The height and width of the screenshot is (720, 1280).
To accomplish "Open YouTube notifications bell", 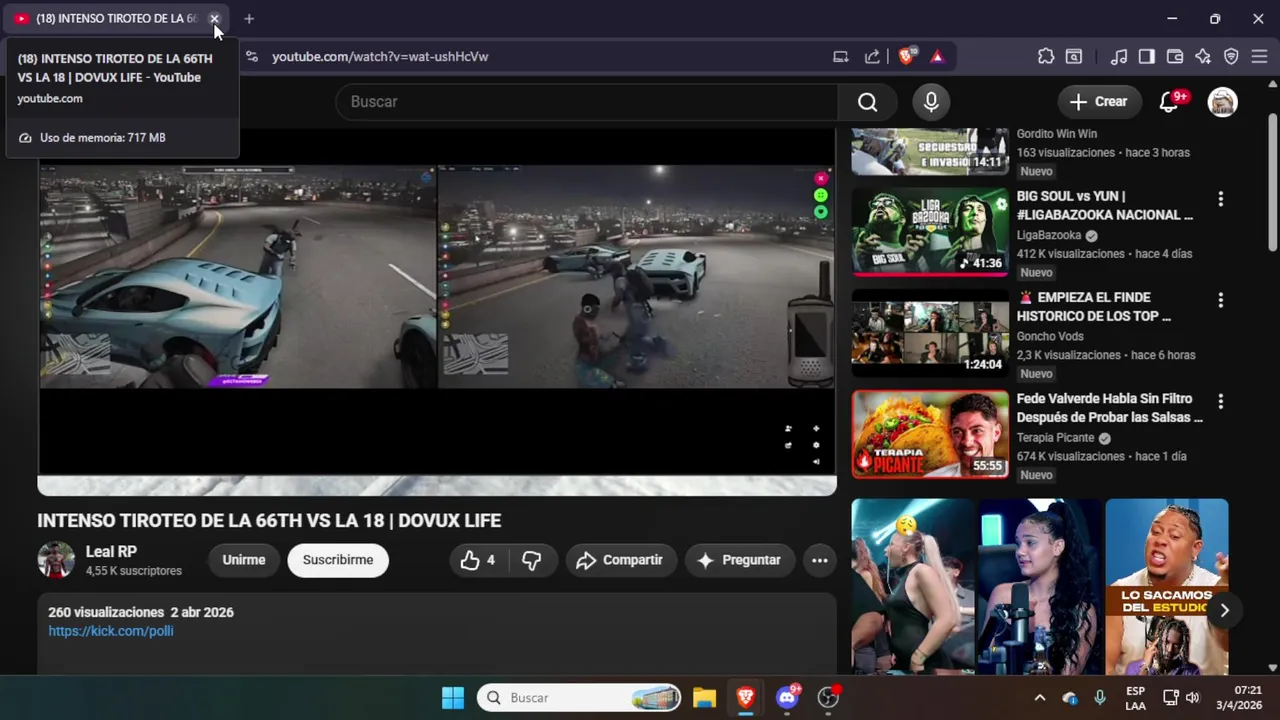I will (1169, 102).
